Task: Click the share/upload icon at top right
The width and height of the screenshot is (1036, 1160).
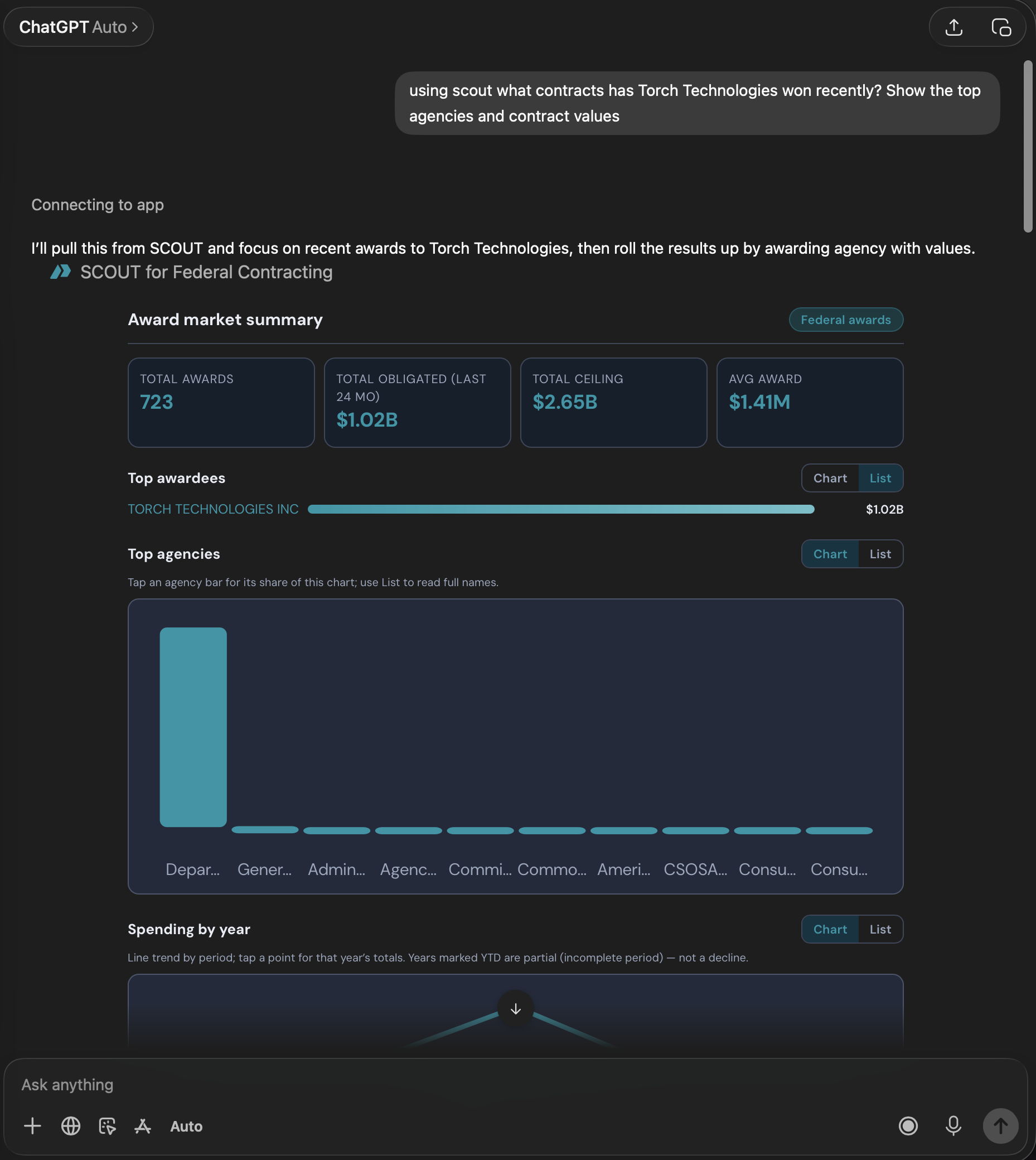Action: click(953, 27)
